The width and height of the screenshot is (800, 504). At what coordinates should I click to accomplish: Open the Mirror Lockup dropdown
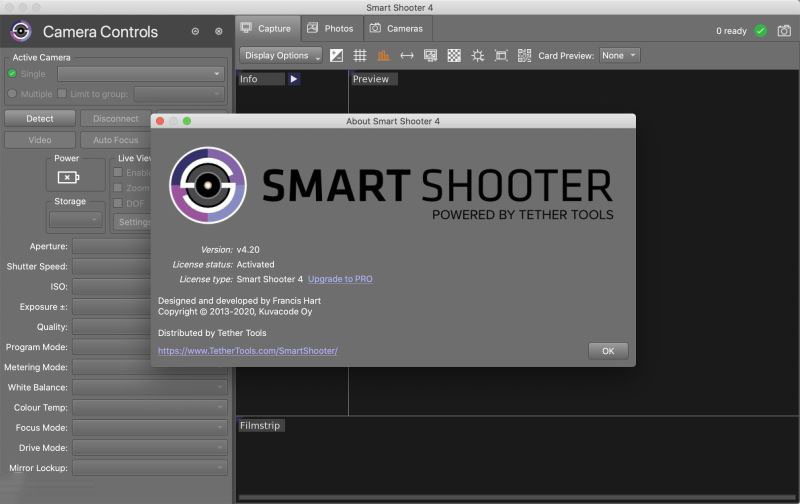[149, 468]
